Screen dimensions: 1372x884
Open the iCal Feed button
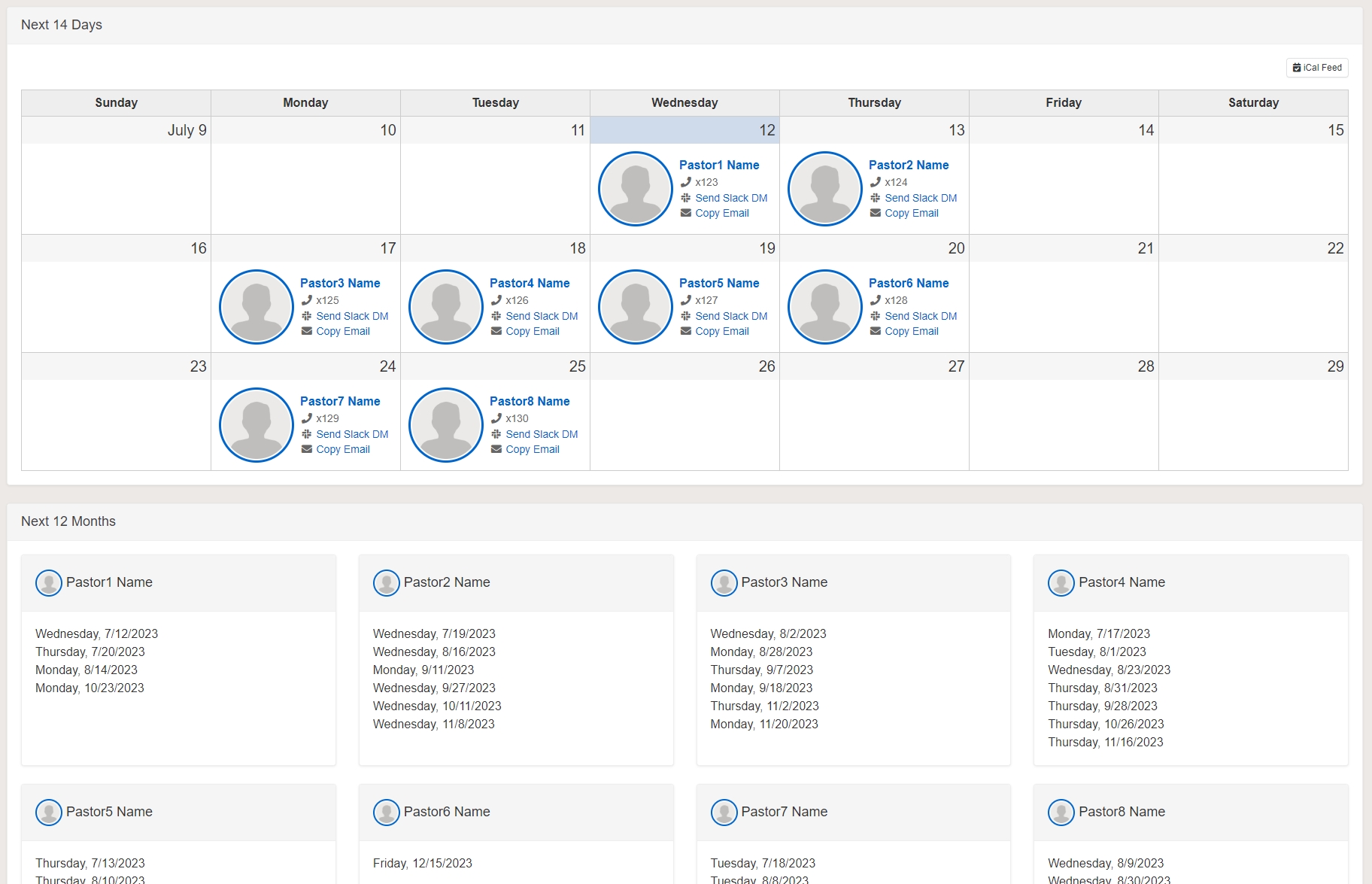(1317, 68)
